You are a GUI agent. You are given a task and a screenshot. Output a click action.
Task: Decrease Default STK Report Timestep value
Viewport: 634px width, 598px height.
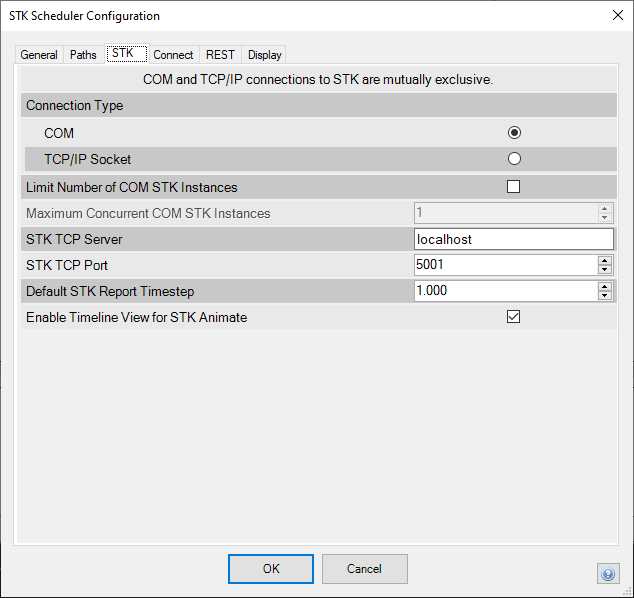coord(604,295)
